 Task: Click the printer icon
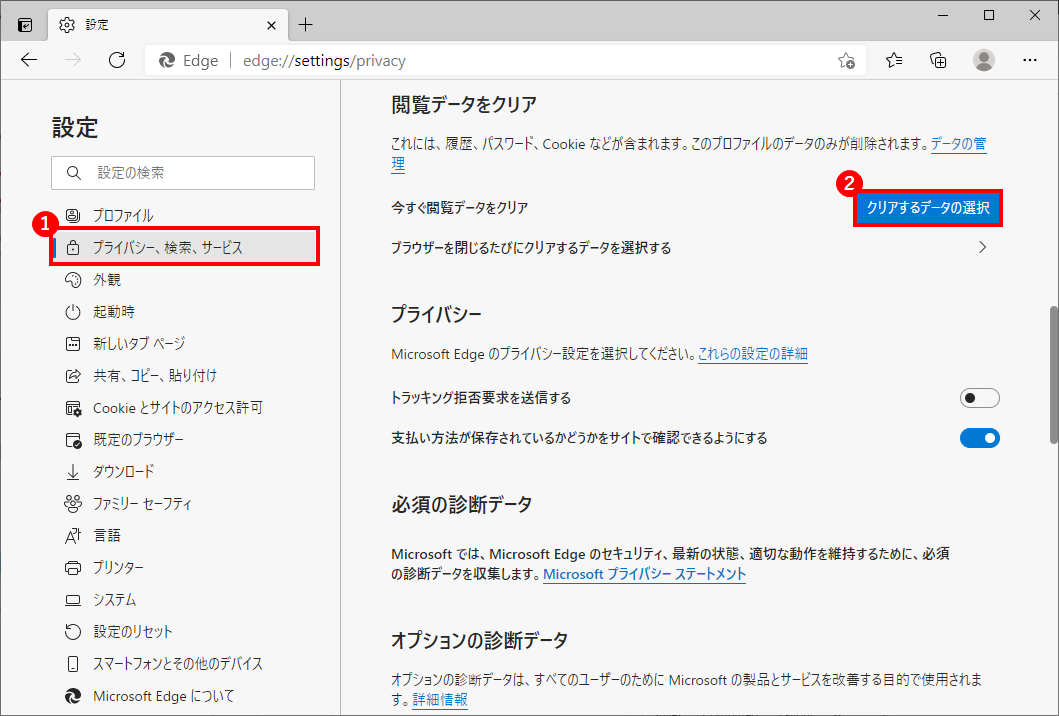tap(72, 567)
